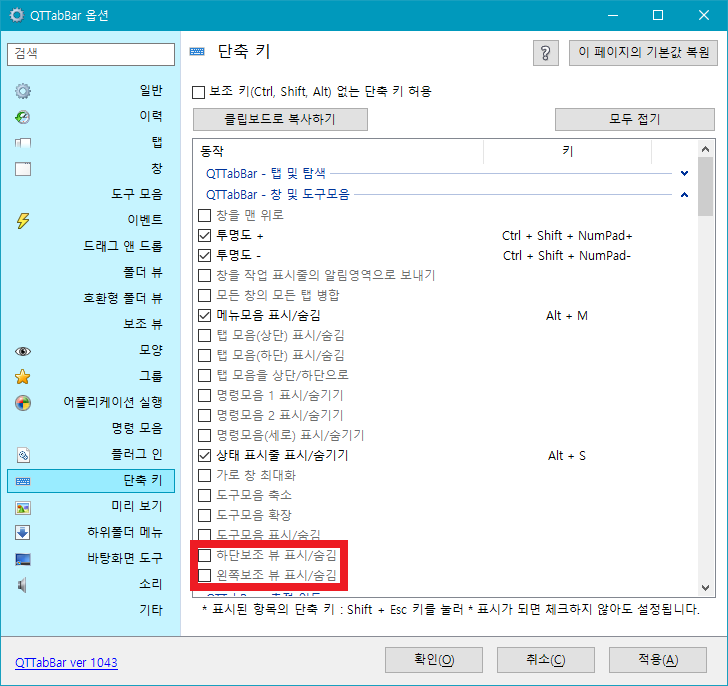Collapse QTTabBar - 창 및 도구모음 group chevron
This screenshot has height=686, width=728.
(x=684, y=194)
